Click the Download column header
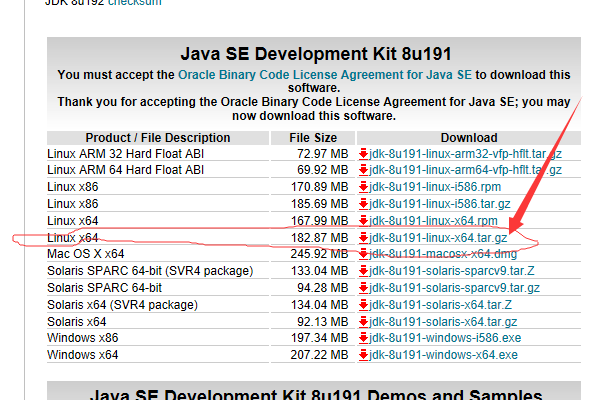 [469, 138]
